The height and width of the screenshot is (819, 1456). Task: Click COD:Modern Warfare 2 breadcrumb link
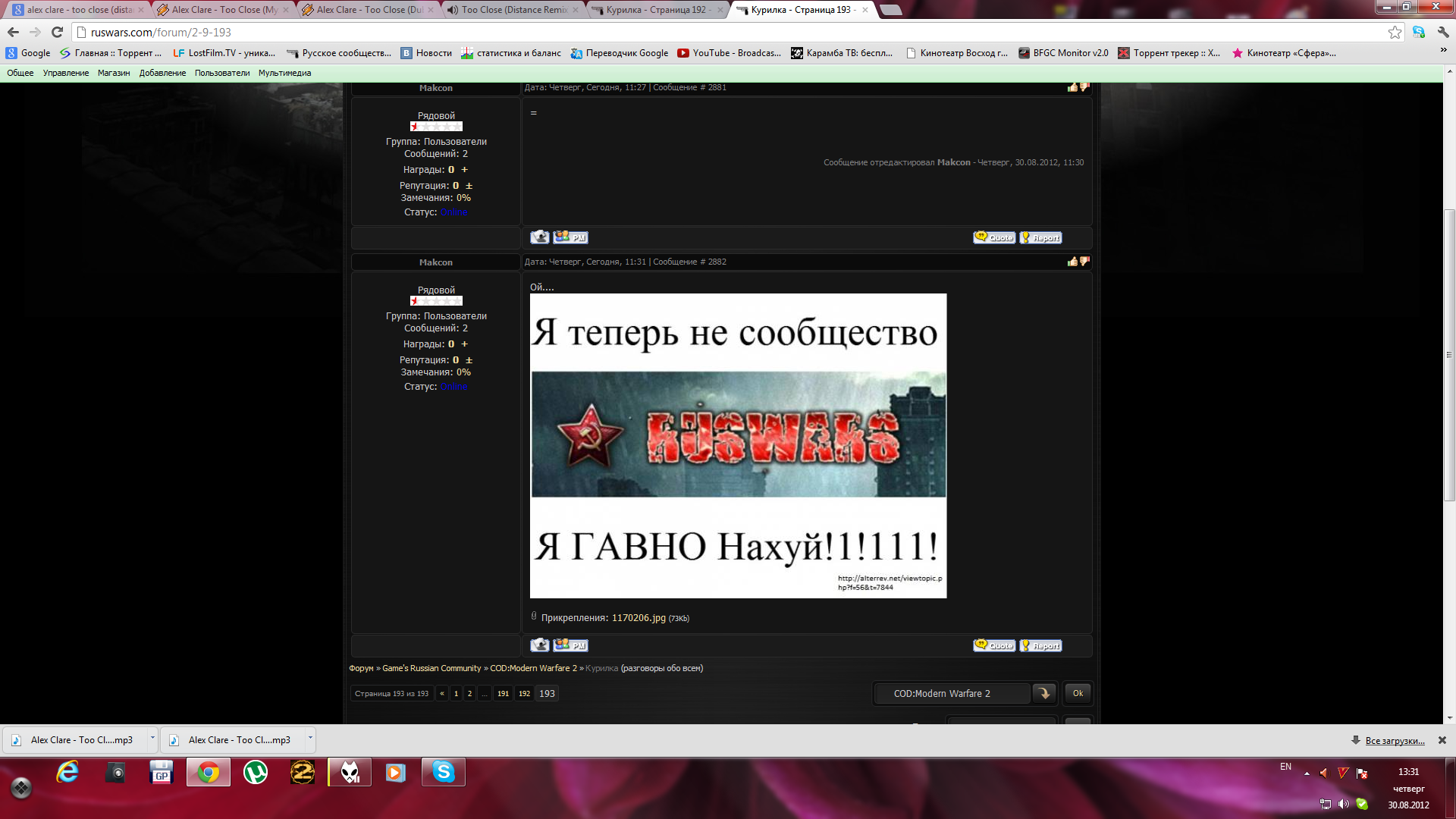coord(533,668)
